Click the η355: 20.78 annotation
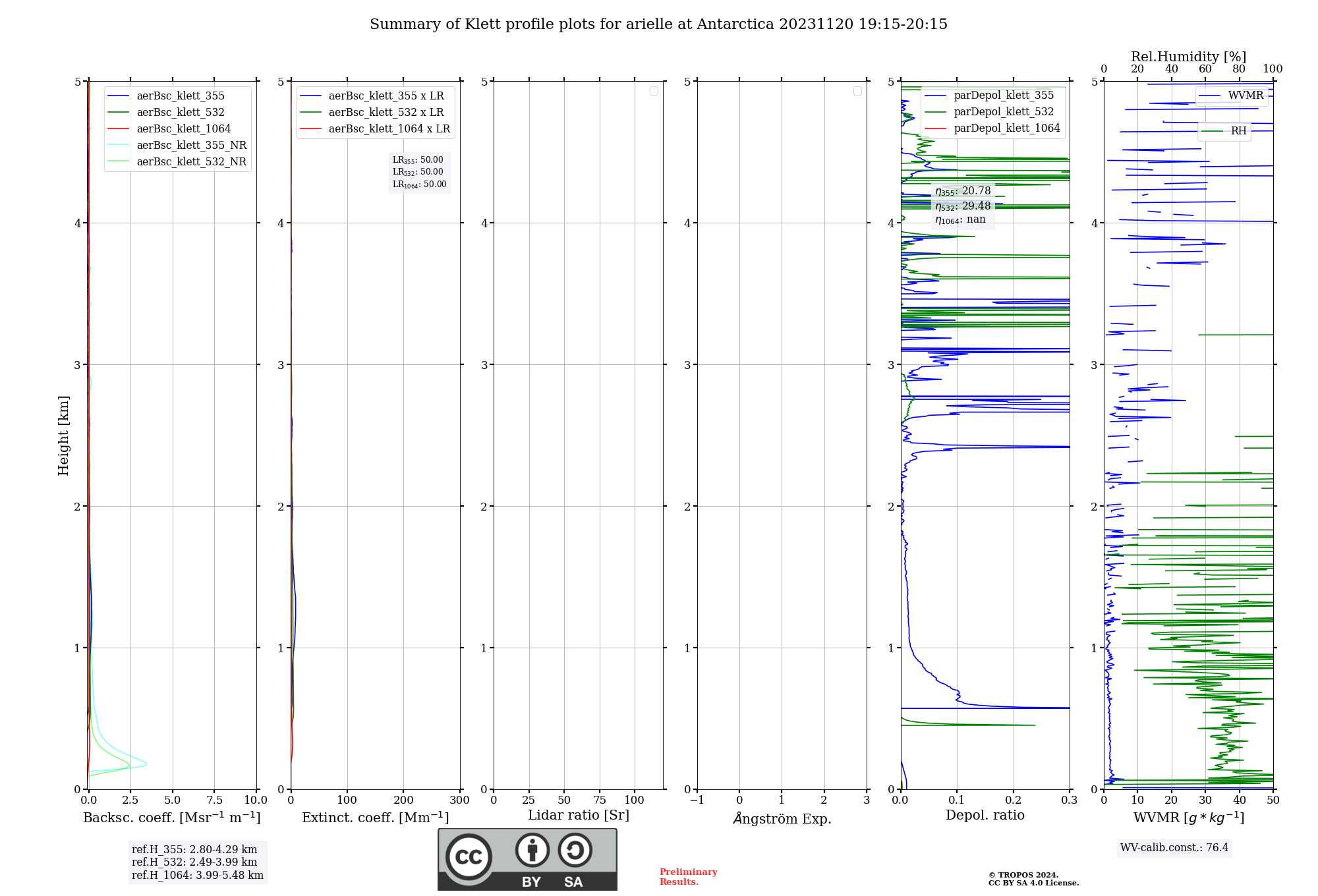Image resolution: width=1318 pixels, height=896 pixels. 963,192
